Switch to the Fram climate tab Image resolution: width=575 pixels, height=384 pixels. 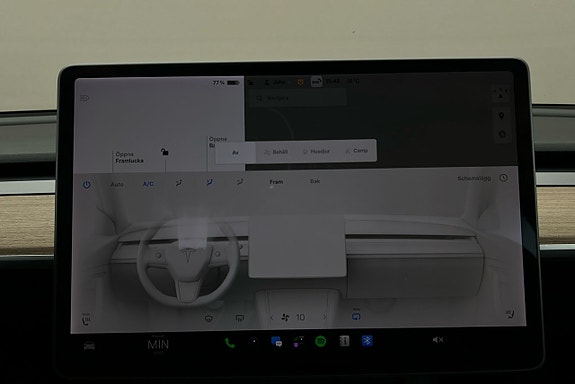point(276,182)
